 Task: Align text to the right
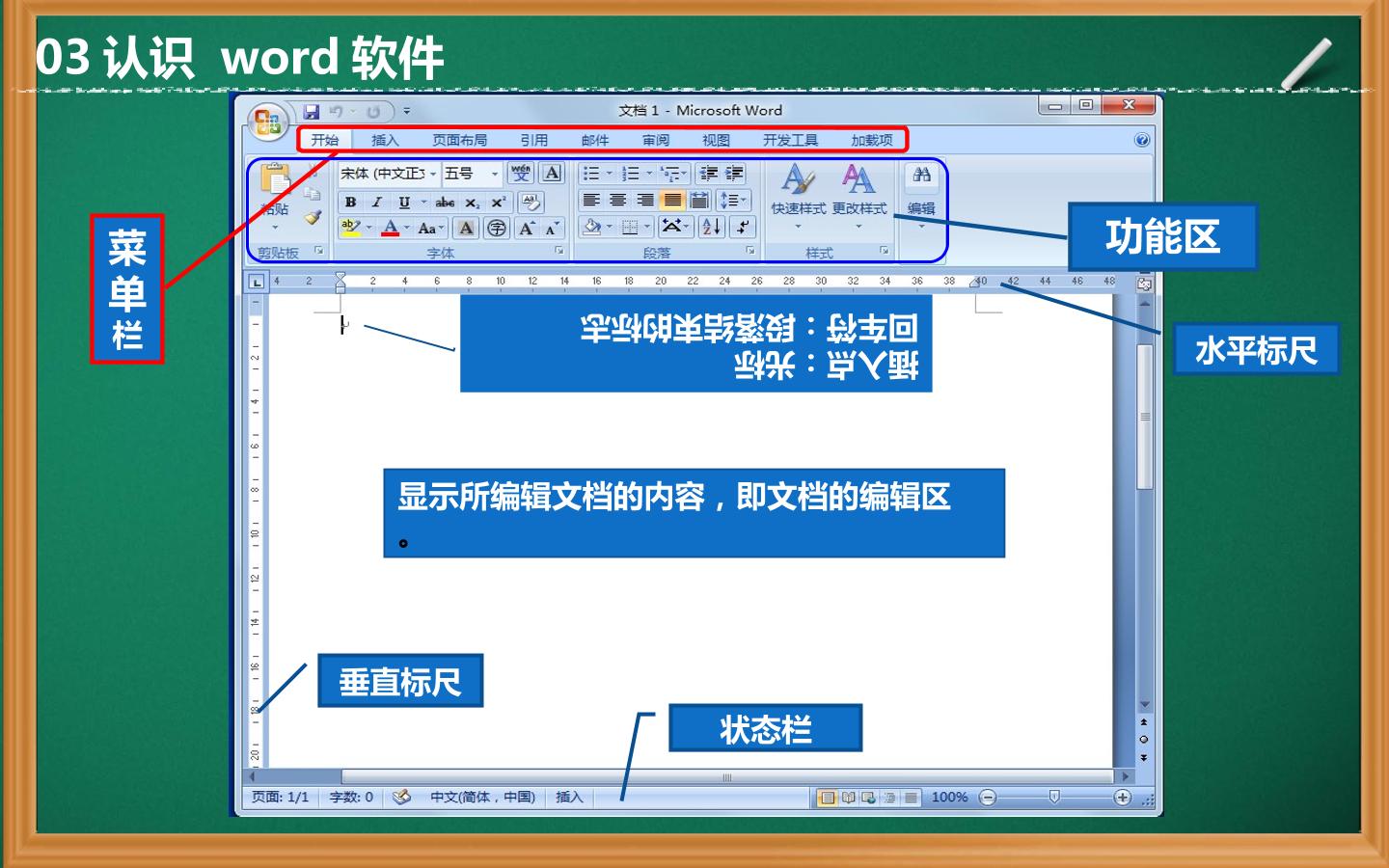[645, 201]
